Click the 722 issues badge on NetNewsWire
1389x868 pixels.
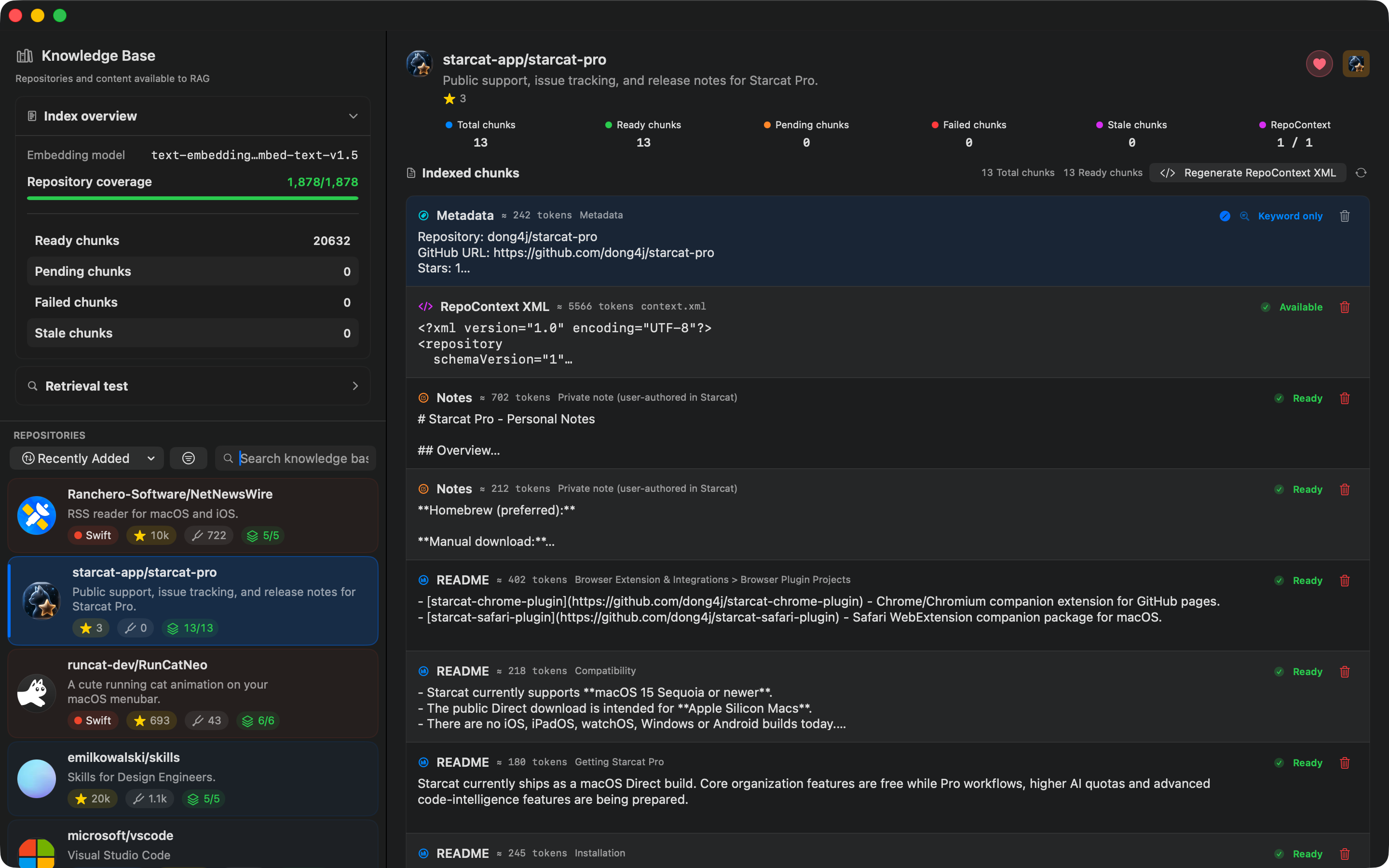click(209, 536)
